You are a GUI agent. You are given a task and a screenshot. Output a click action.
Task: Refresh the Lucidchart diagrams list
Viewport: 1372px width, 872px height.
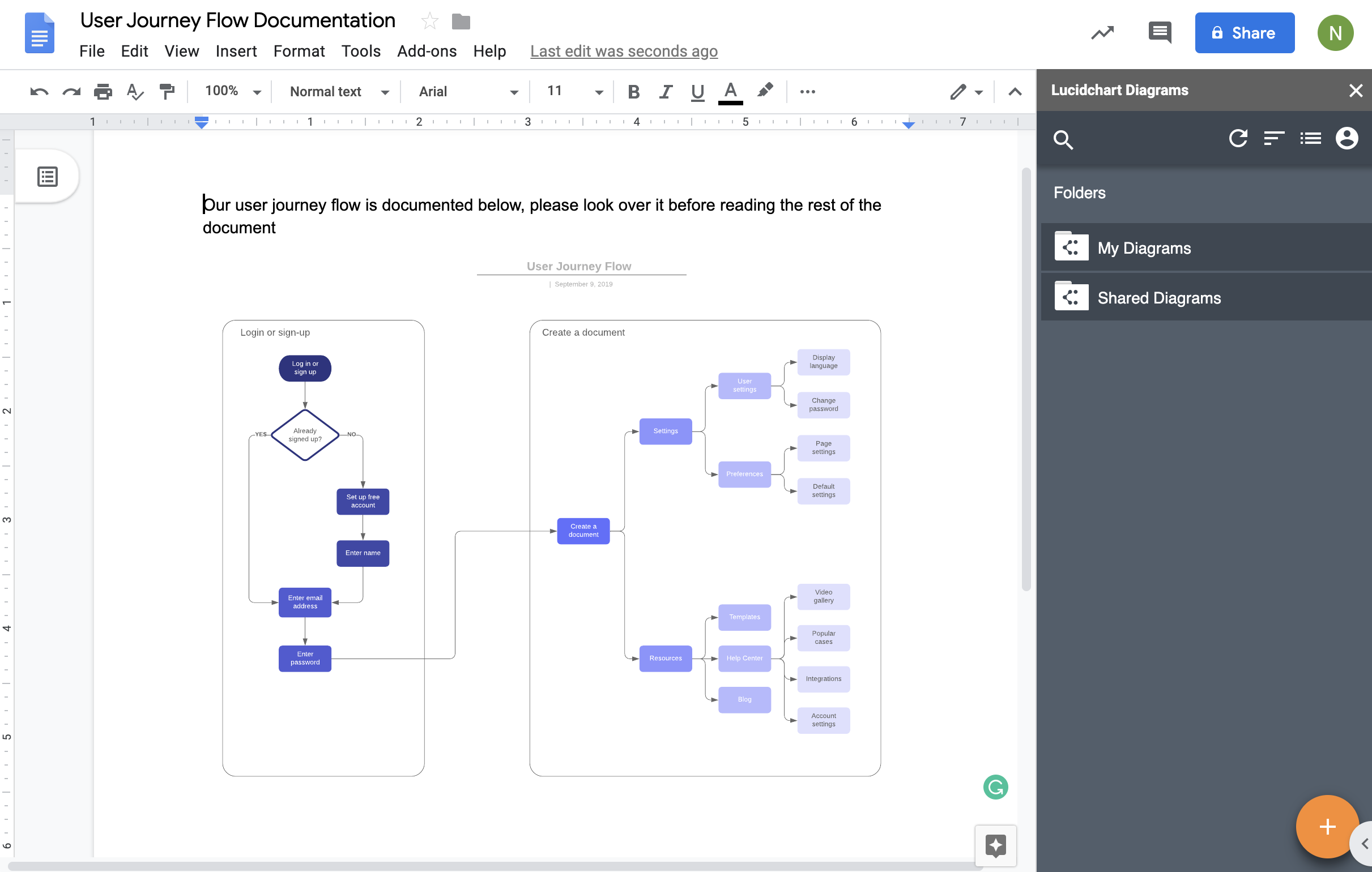pos(1239,138)
